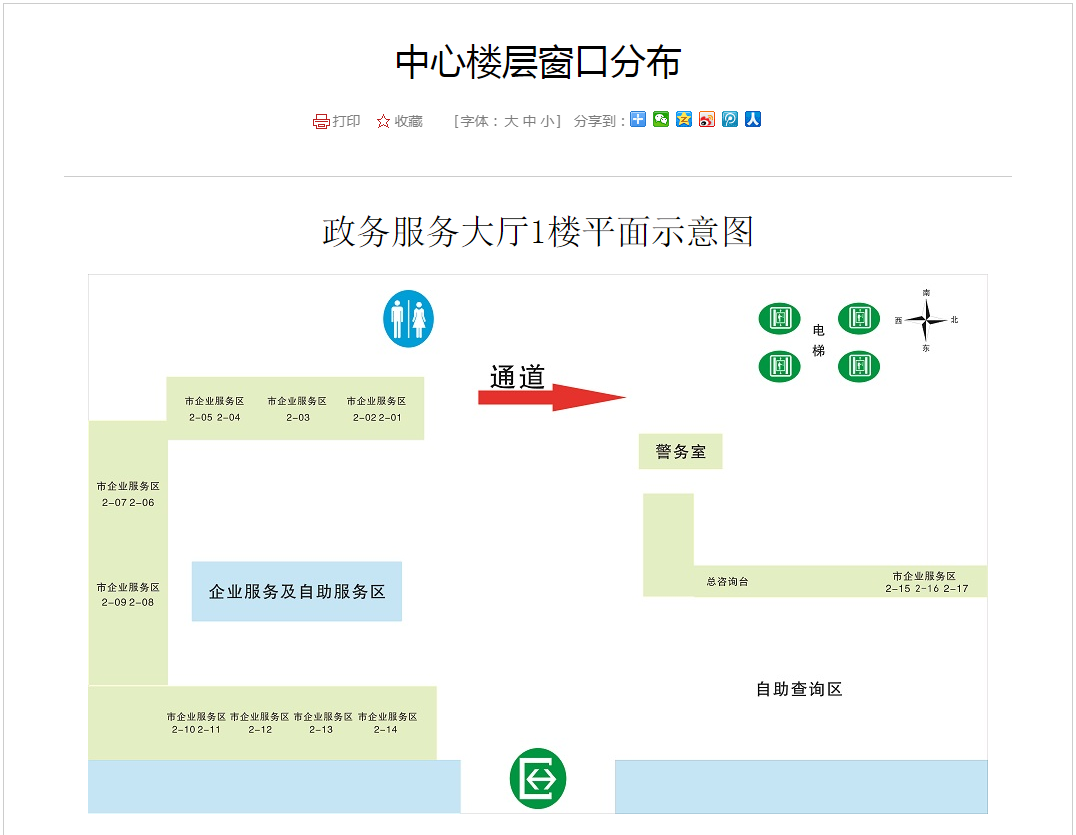Share to Sina Weibo icon

point(707,119)
